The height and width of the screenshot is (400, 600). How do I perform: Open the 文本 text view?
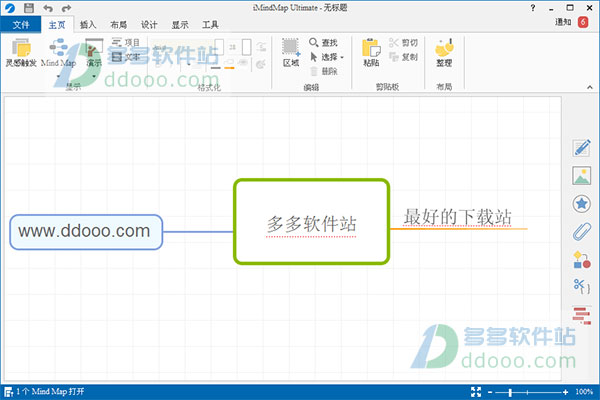tap(126, 57)
